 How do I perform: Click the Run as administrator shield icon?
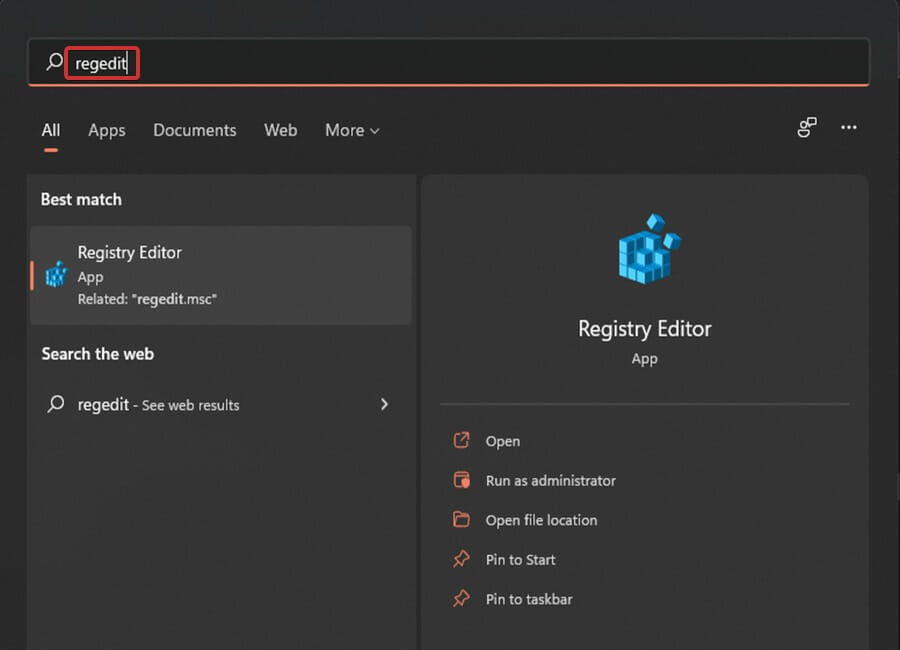pos(461,480)
